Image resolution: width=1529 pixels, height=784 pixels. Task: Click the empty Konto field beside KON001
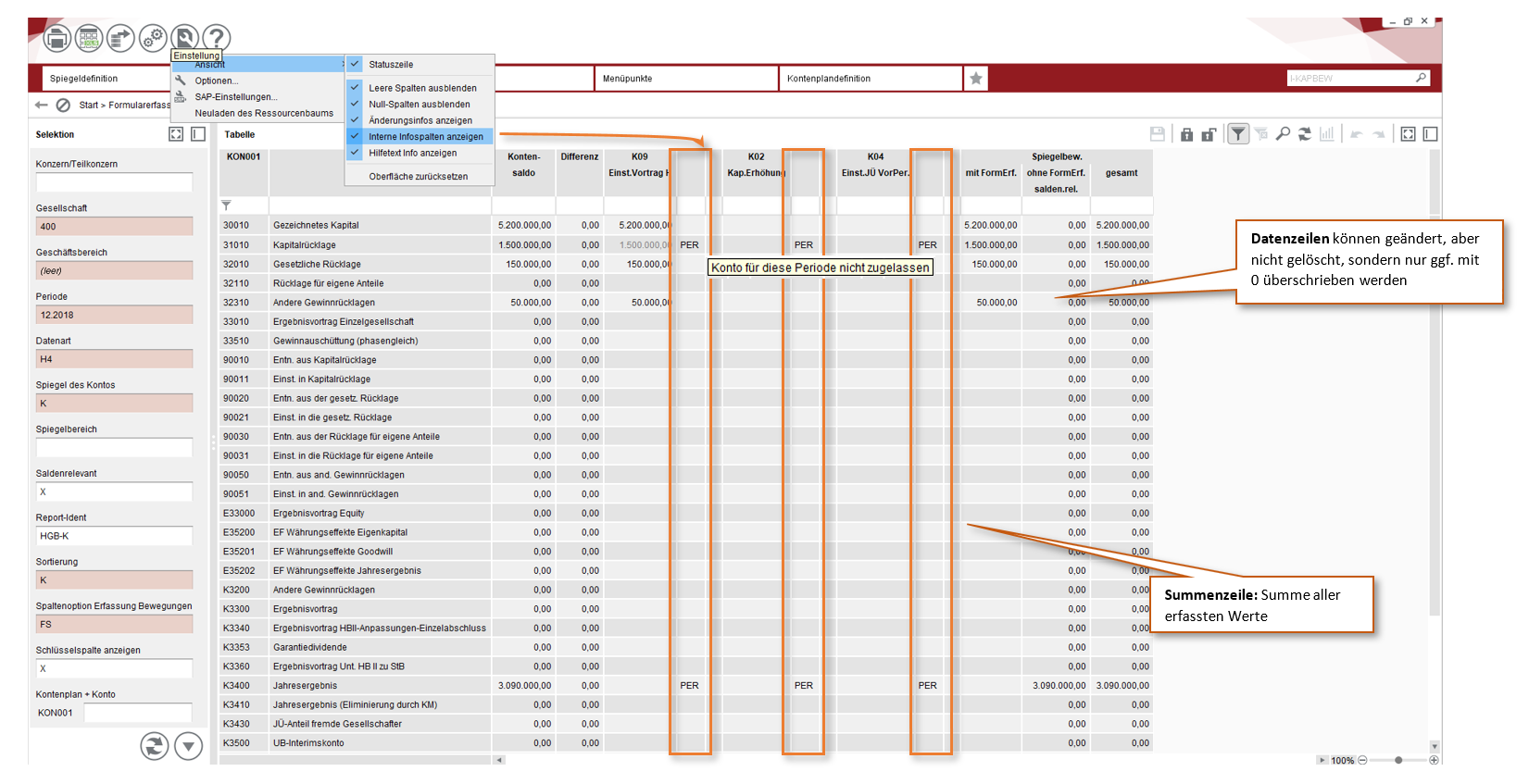click(138, 713)
